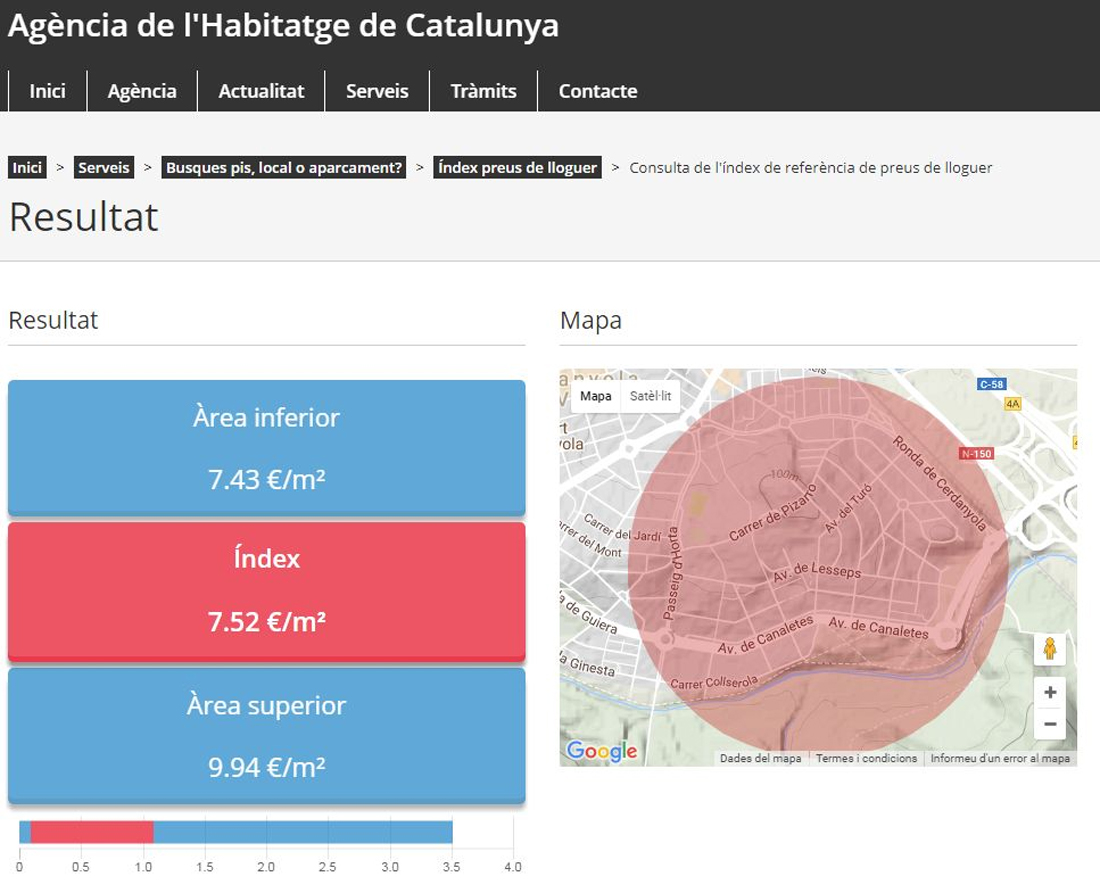Screen dimensions: 1100x893
Task: Click the Àrea inferior 7.43 €/m² box
Action: (x=267, y=448)
